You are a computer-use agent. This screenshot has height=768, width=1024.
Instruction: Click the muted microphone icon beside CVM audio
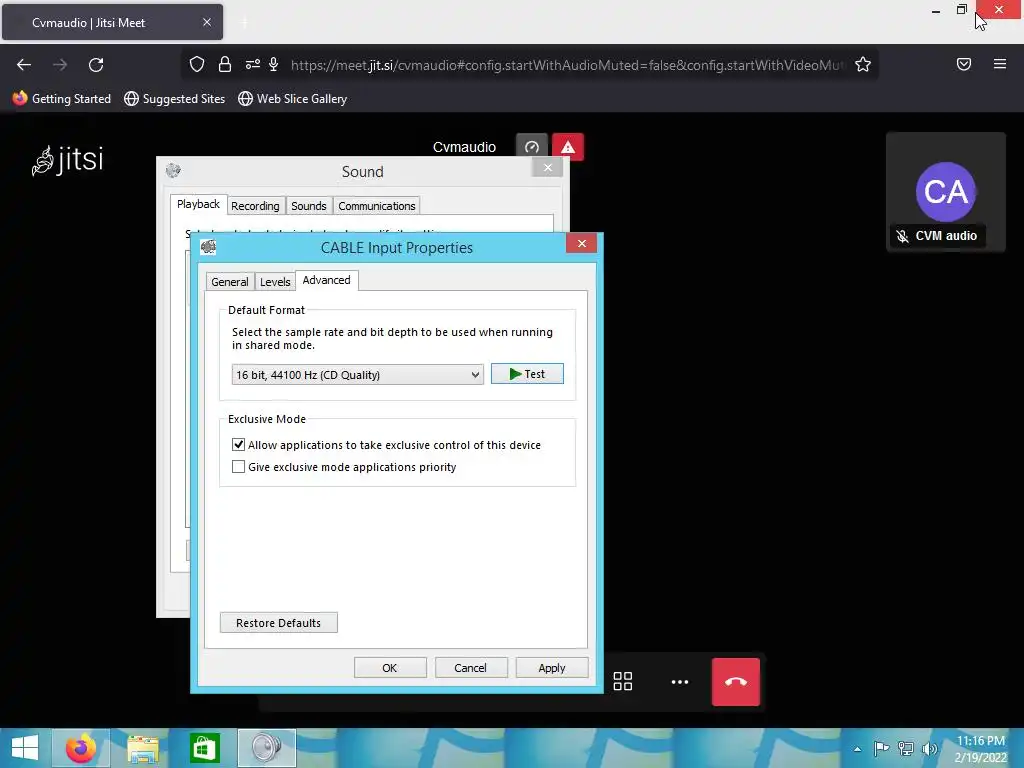pyautogui.click(x=903, y=236)
